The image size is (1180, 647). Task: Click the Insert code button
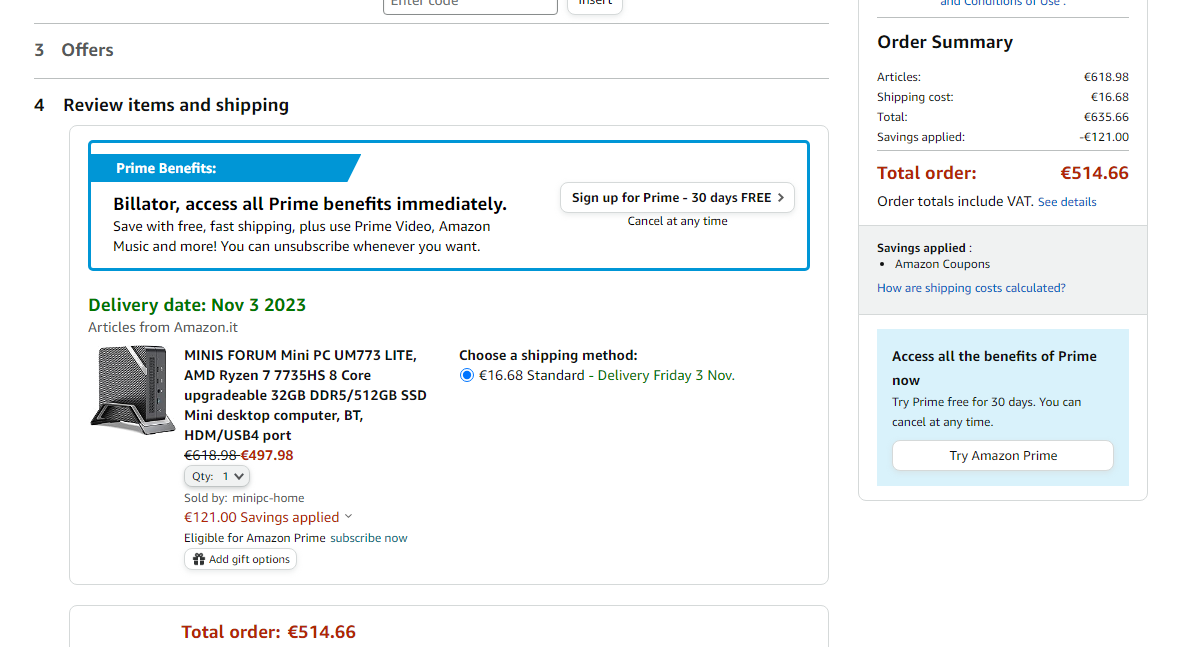click(595, 3)
